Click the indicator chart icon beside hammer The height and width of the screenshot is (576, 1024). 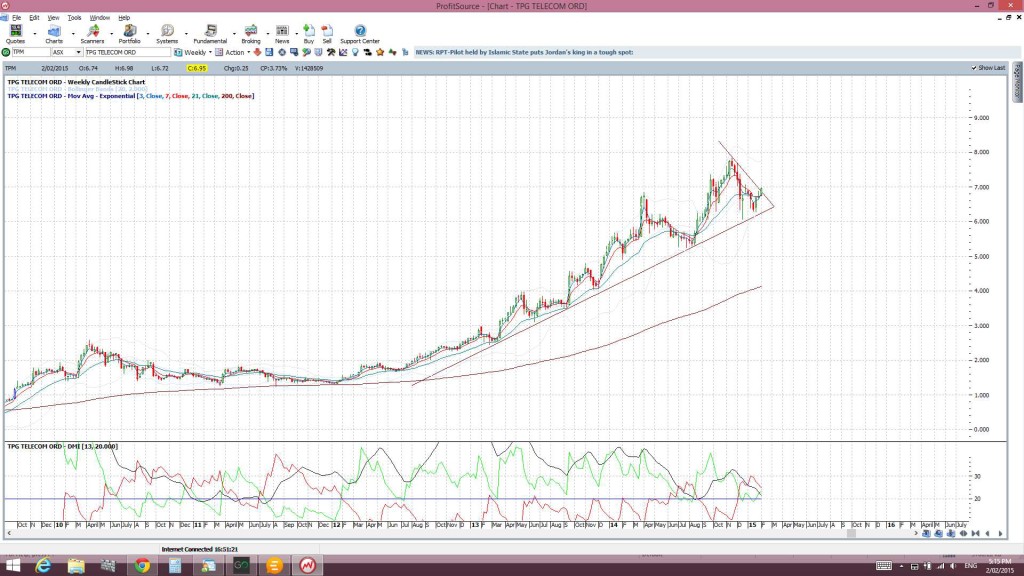pyautogui.click(x=343, y=52)
